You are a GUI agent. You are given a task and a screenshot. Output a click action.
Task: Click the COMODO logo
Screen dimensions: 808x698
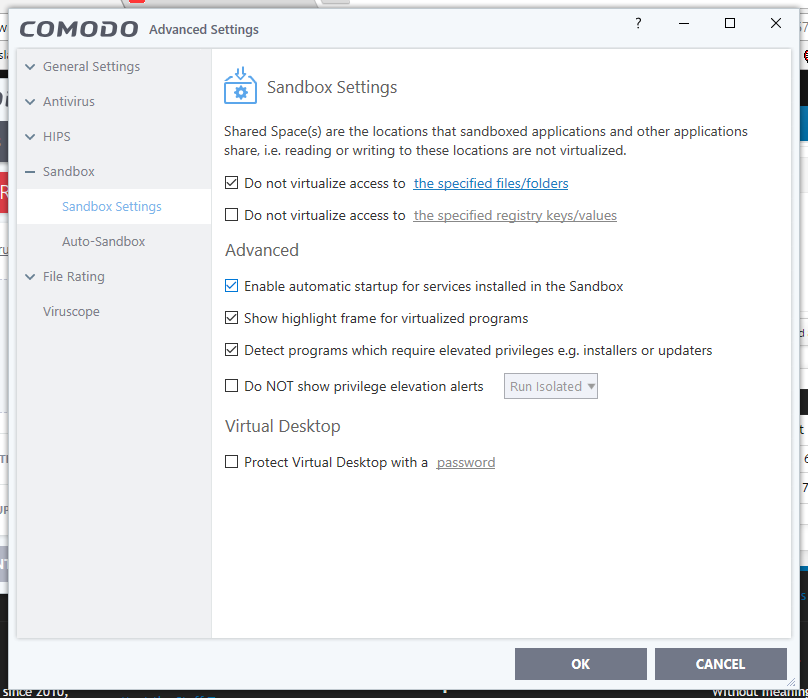(x=79, y=29)
